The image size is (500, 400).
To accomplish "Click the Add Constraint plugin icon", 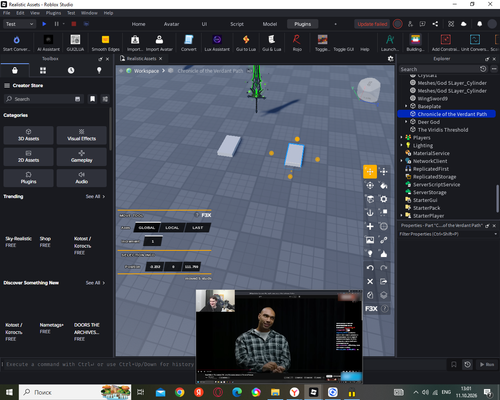I will 446,42.
